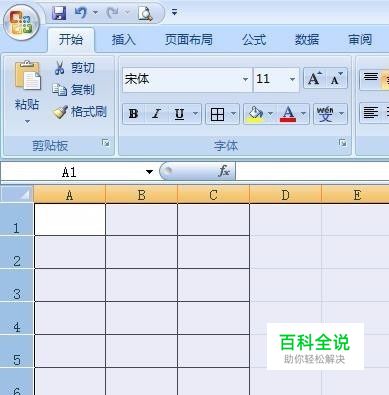The height and width of the screenshot is (395, 389).
Task: Open the Customize Quick Access Toolbar arrow
Action: pos(174,13)
